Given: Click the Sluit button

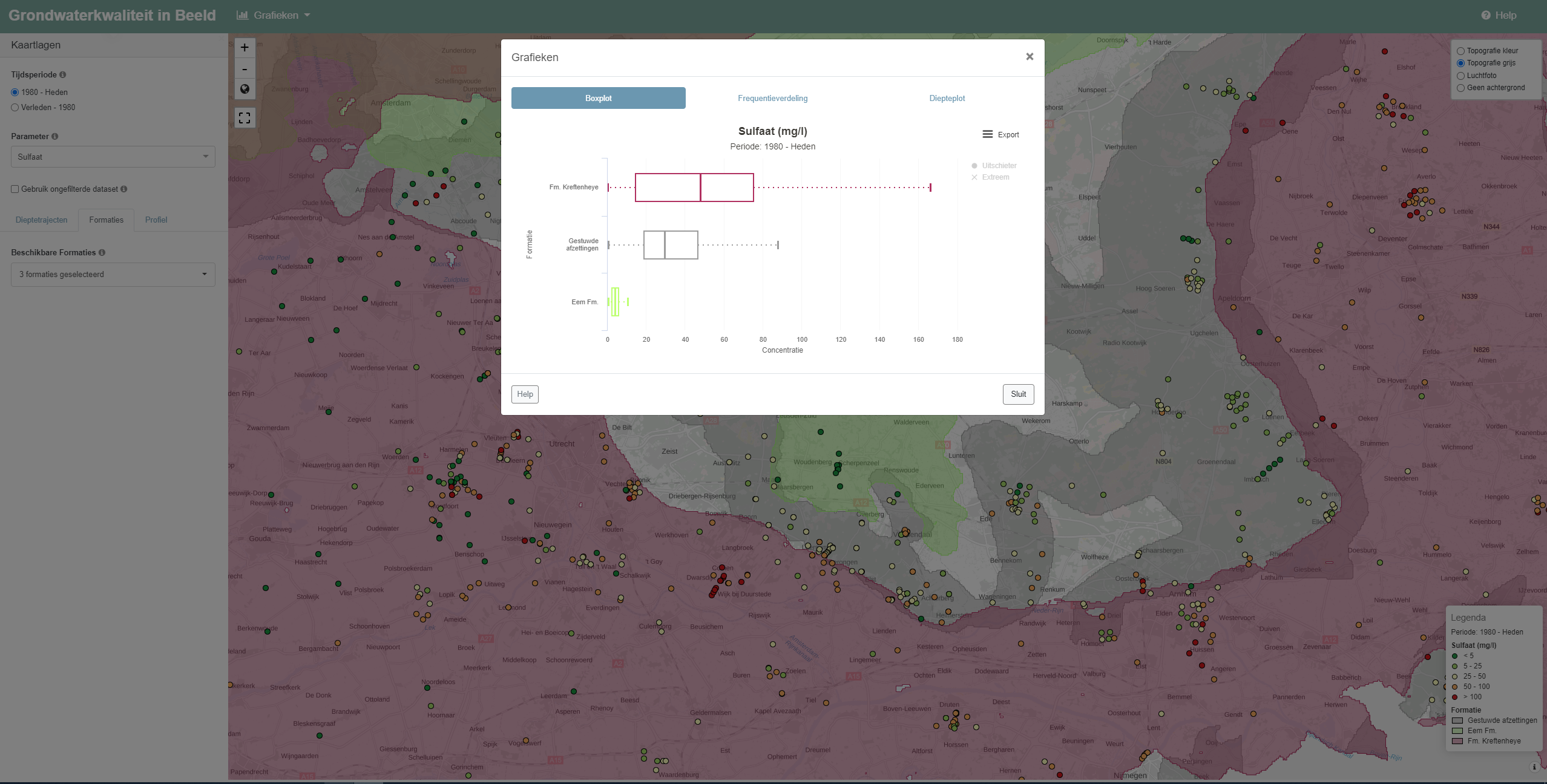Looking at the screenshot, I should 1018,394.
